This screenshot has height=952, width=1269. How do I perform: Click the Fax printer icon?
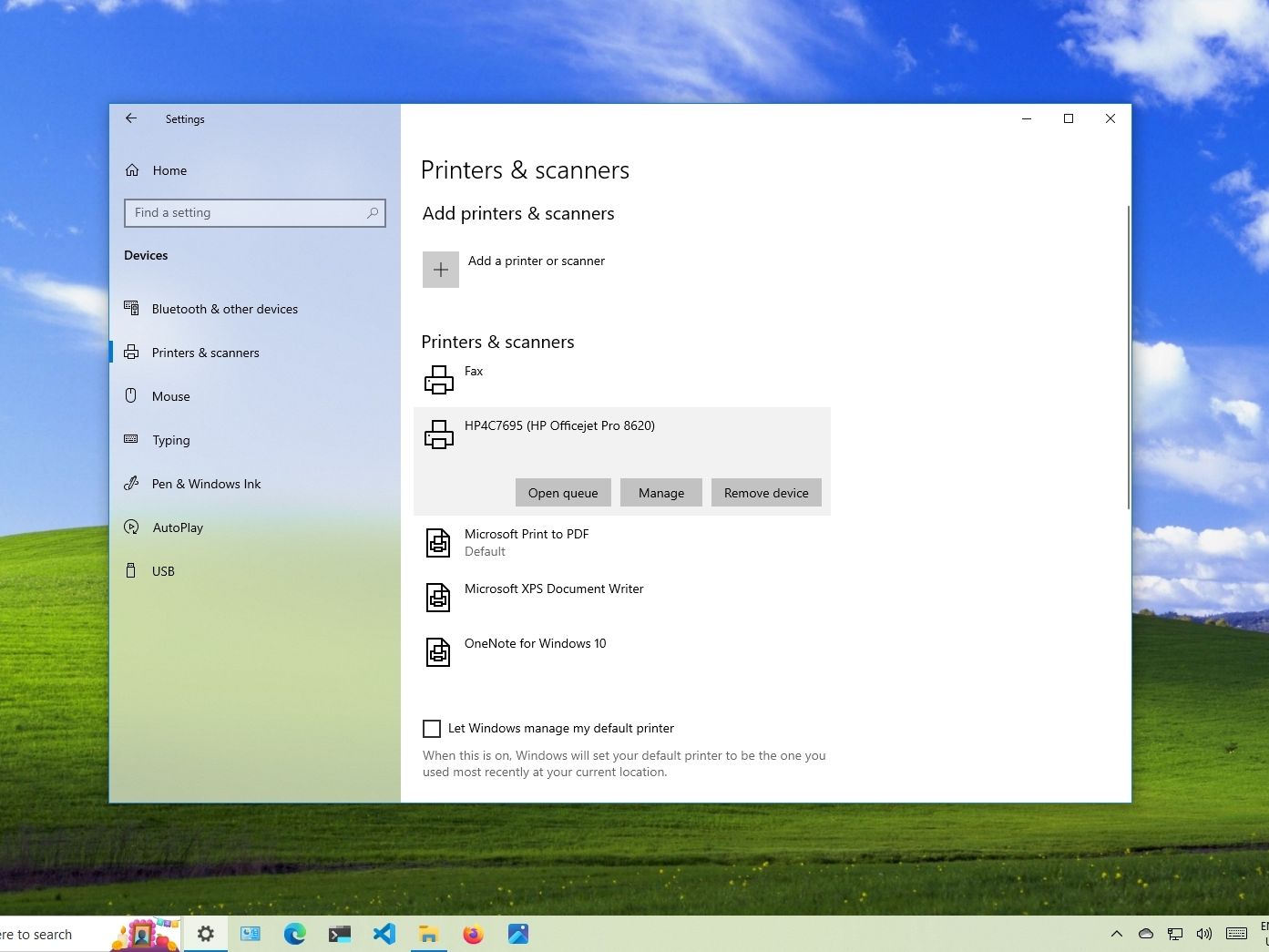[438, 379]
